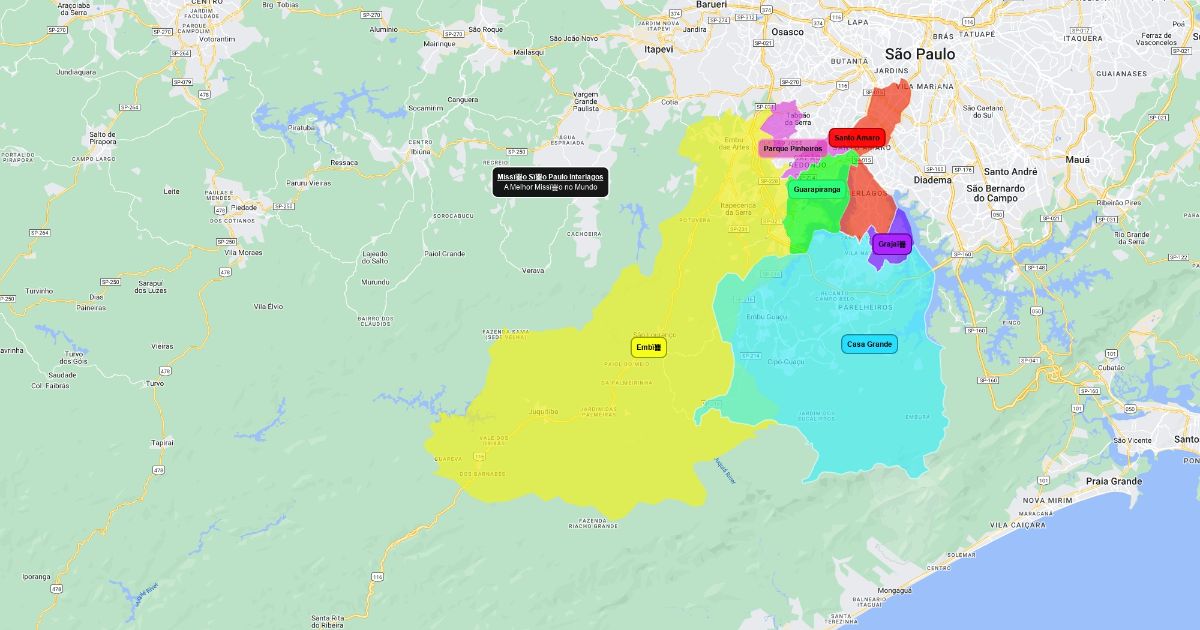Click the 'A Melhor Missão no Mundo' subtitle

(x=550, y=187)
